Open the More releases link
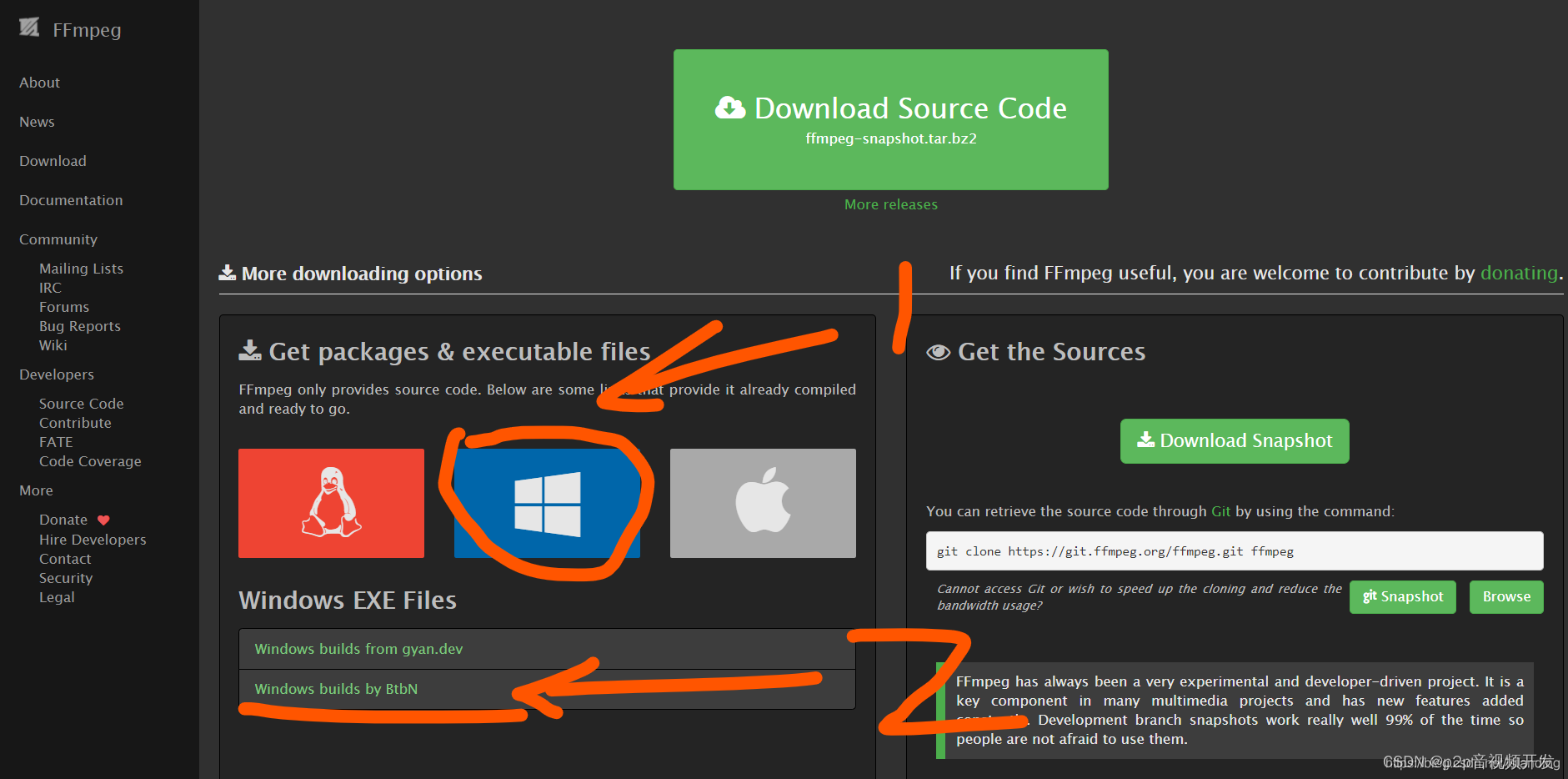This screenshot has width=1568, height=779. 891,204
